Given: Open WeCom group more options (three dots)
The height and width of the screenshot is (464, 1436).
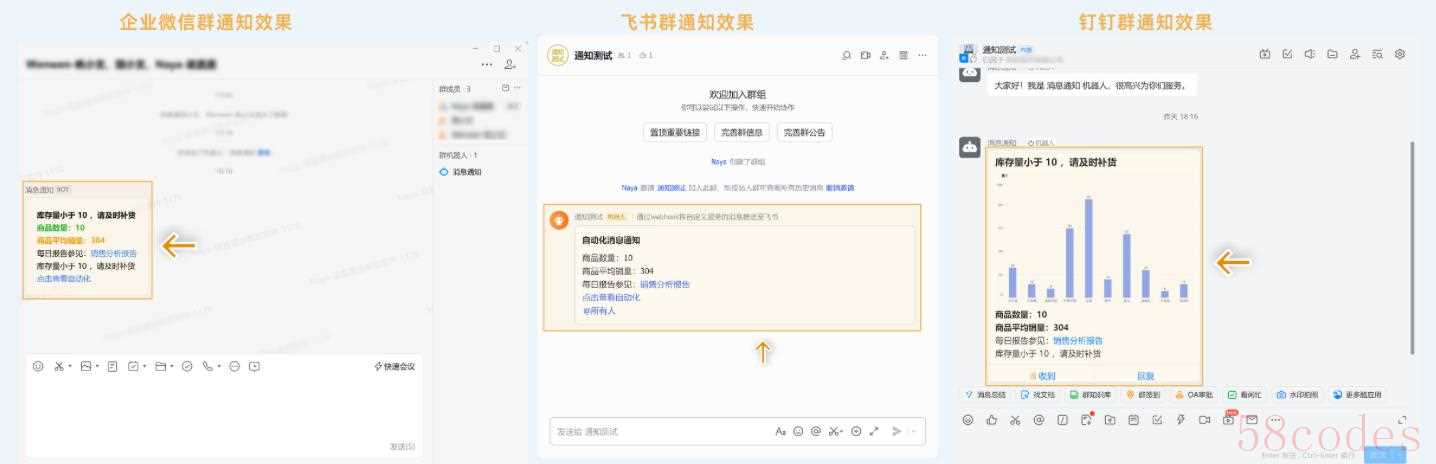Looking at the screenshot, I should [487, 64].
